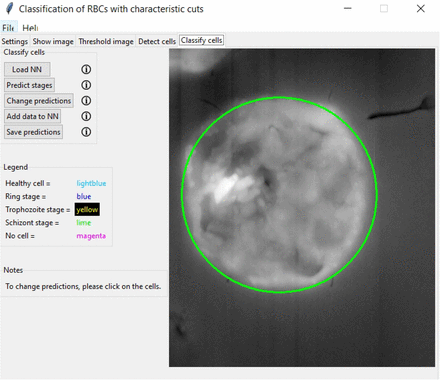This screenshot has height=380, width=440.
Task: Show info for the Save predictions button
Action: pos(86,132)
